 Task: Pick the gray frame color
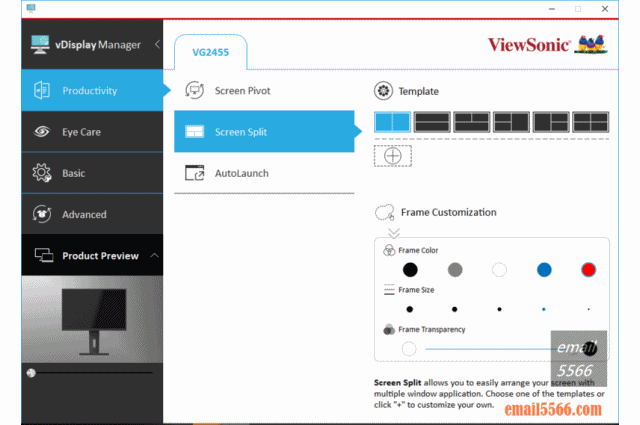tap(455, 270)
